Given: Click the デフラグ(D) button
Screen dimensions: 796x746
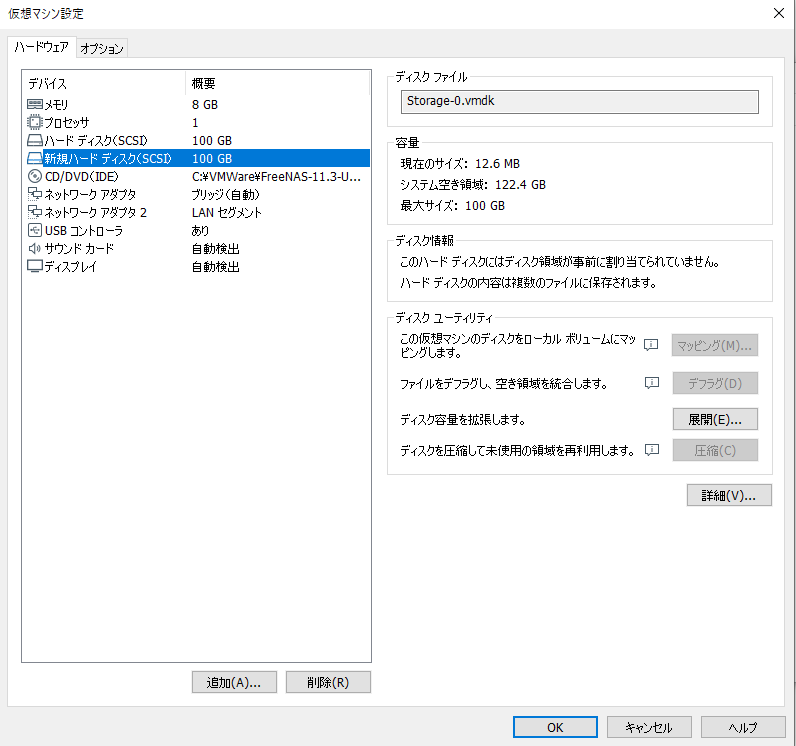Looking at the screenshot, I should pos(715,383).
